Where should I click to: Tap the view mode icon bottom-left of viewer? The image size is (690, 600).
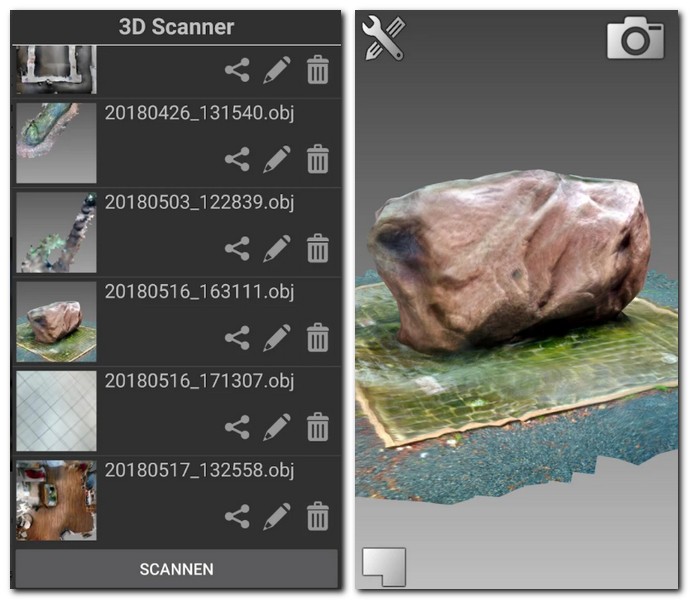click(x=384, y=565)
